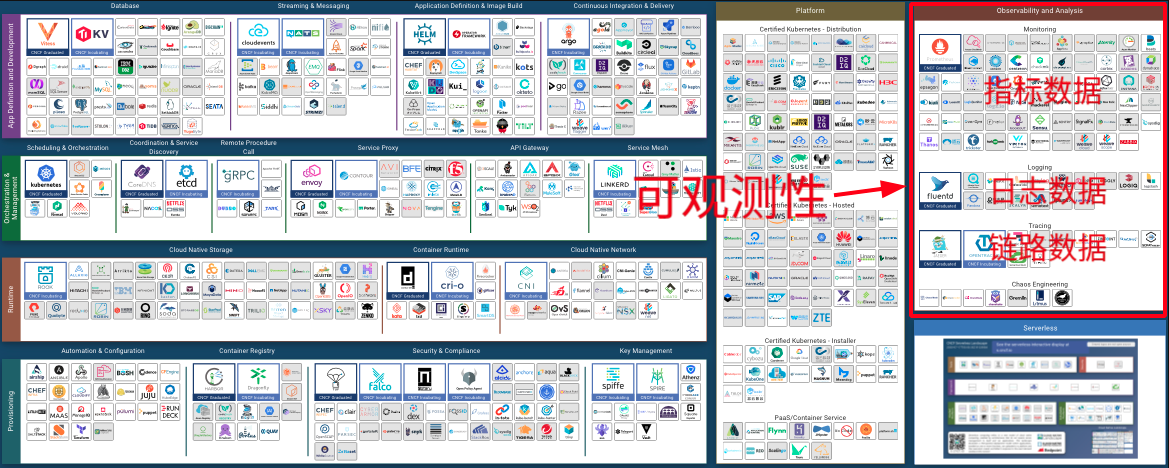Screen dimensions: 1169x468
Task: Open the HARBOR registry card
Action: pos(214,382)
